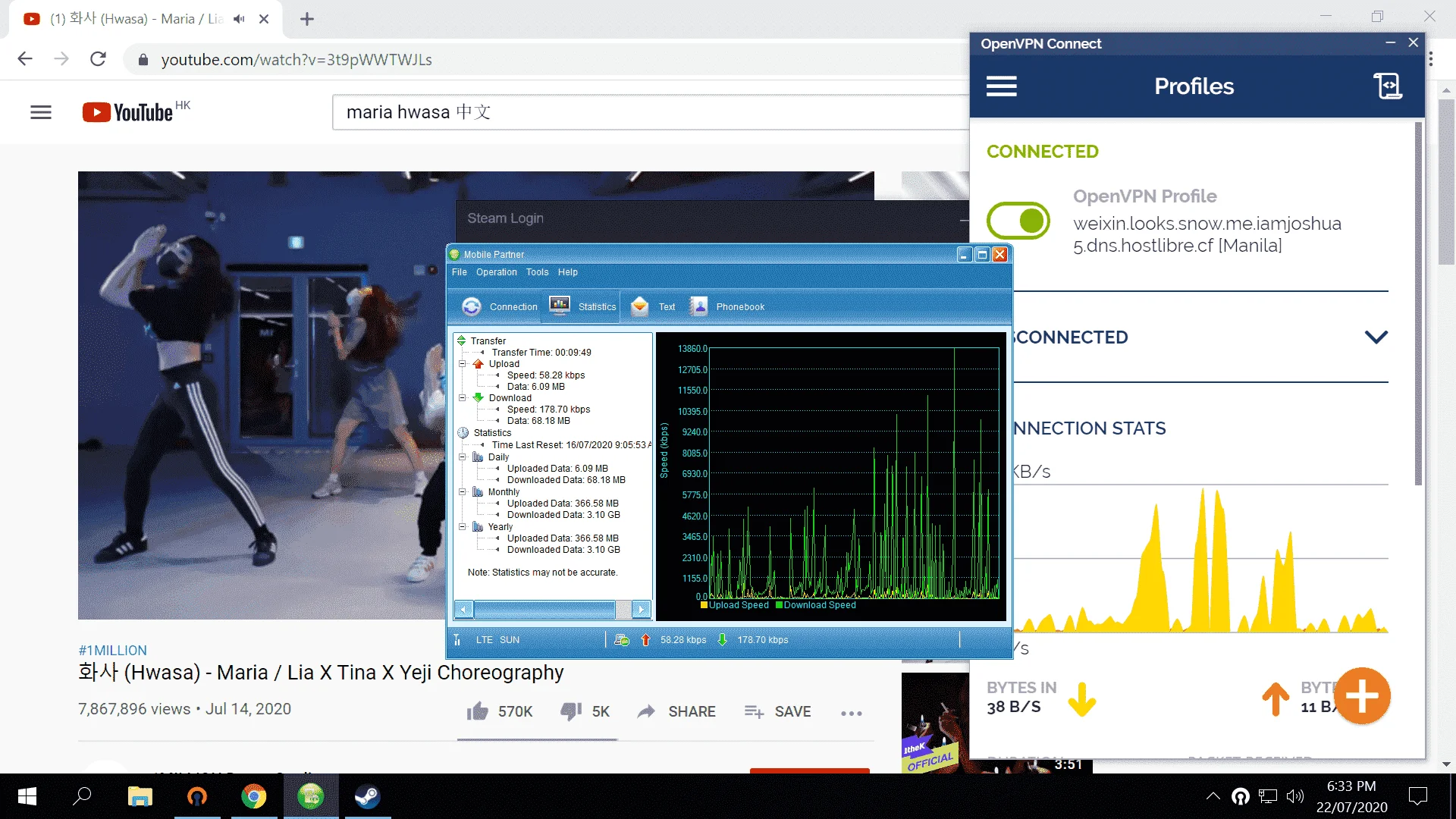The height and width of the screenshot is (819, 1456).
Task: Click the YouTube search box
Action: [x=651, y=112]
